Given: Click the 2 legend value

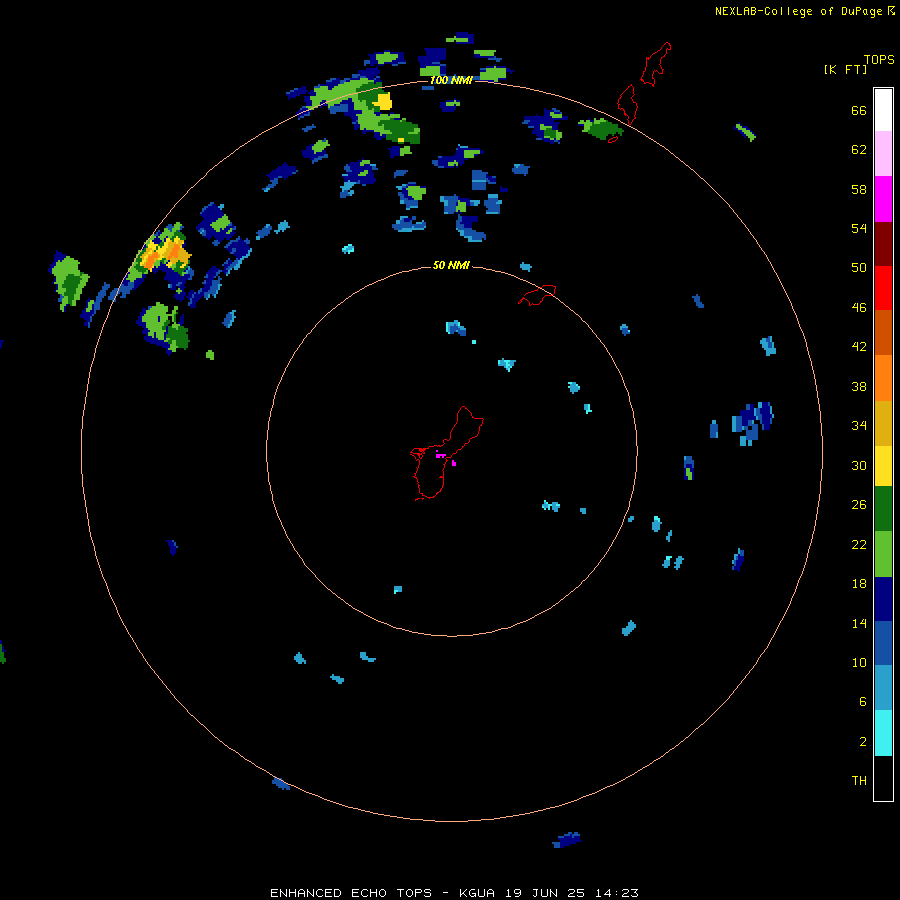Looking at the screenshot, I should click(x=862, y=742).
